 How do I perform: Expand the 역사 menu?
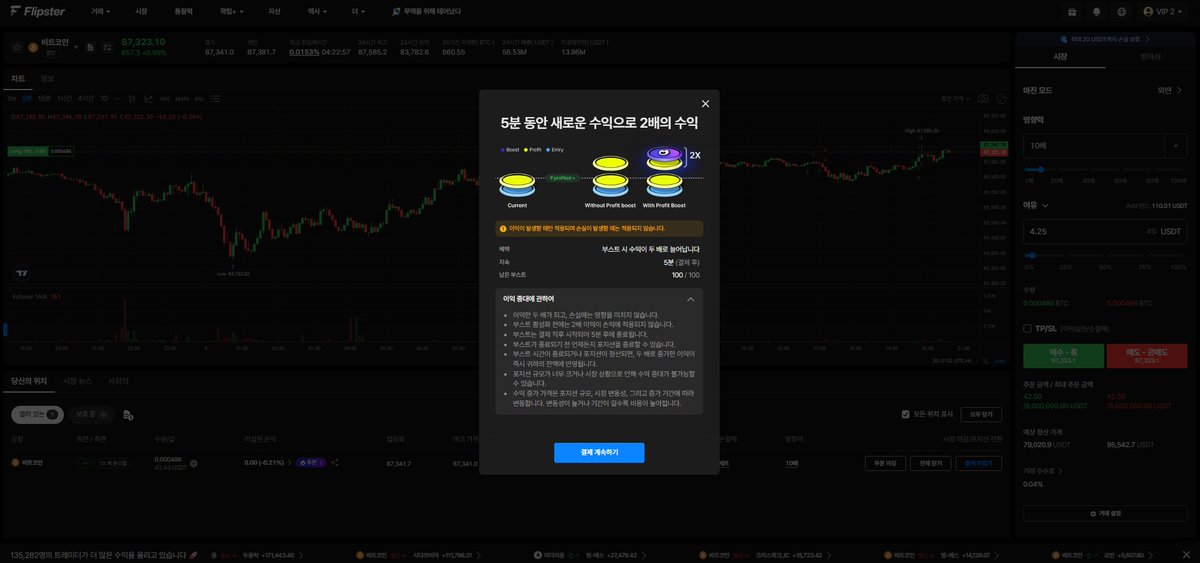317,12
